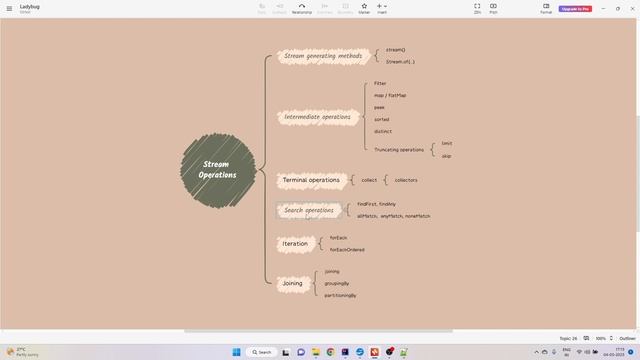The image size is (640, 360).
Task: Open the hamburger menu
Action: (9, 9)
